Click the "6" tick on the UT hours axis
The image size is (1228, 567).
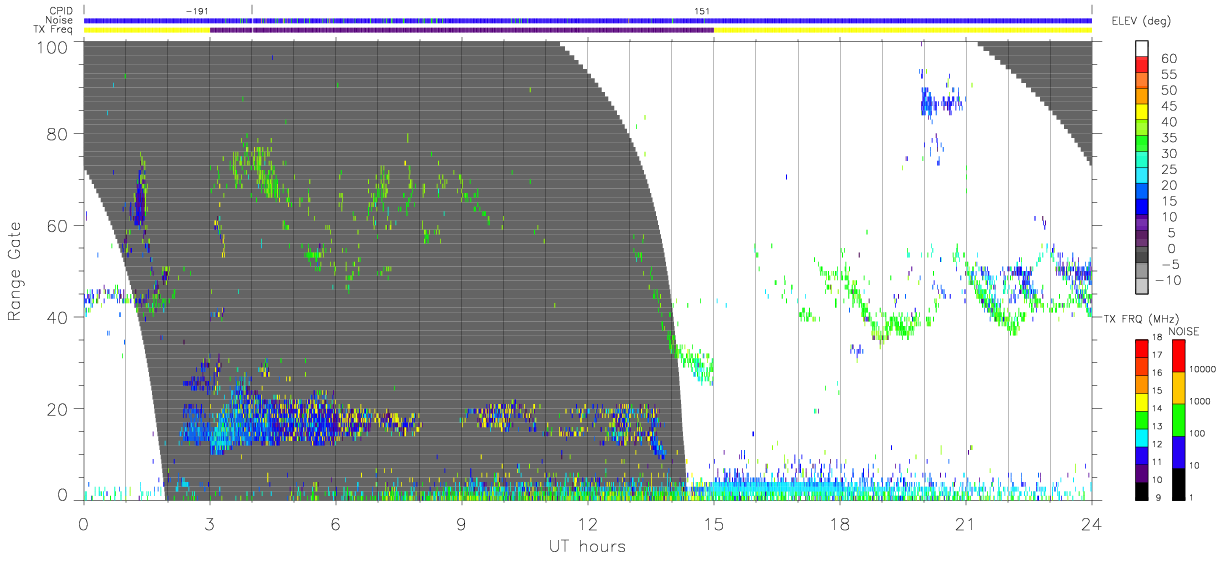336,523
